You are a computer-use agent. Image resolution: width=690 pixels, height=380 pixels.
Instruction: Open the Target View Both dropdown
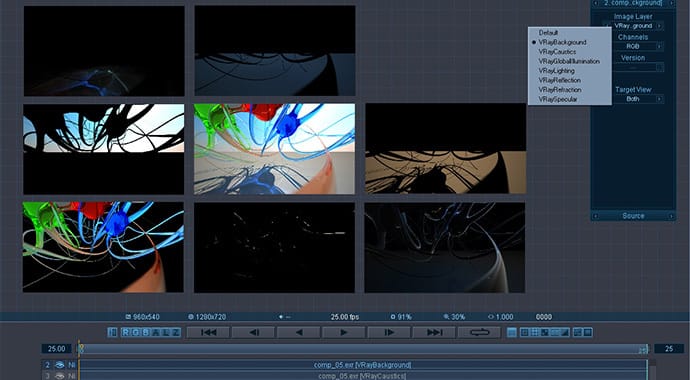(x=633, y=99)
